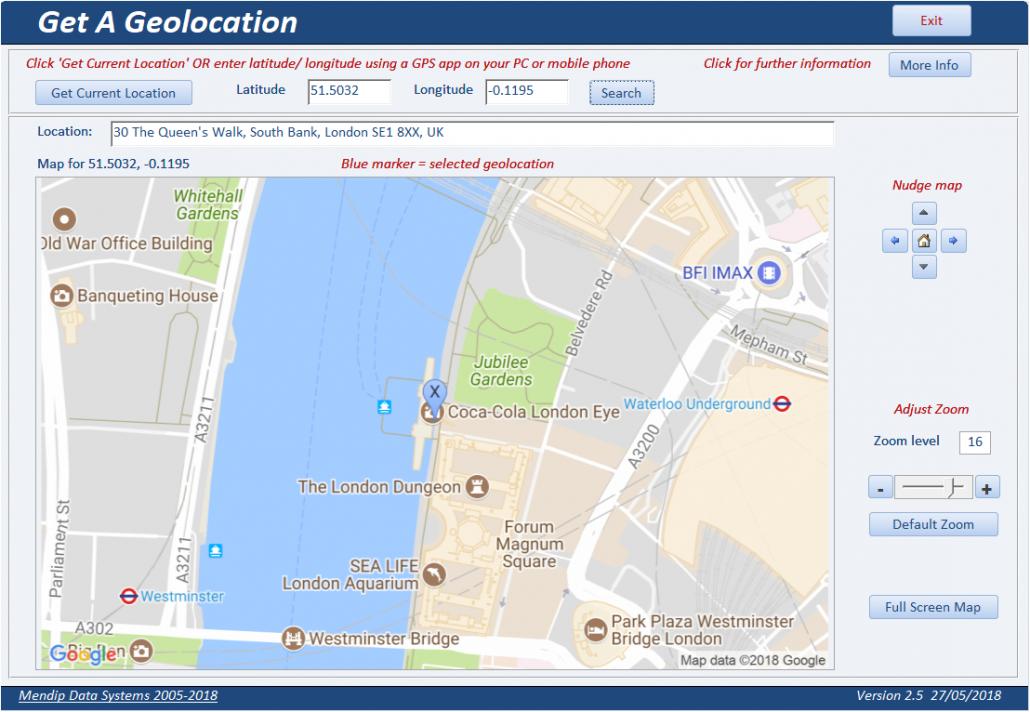Click the blue X geolocation marker

coord(434,394)
